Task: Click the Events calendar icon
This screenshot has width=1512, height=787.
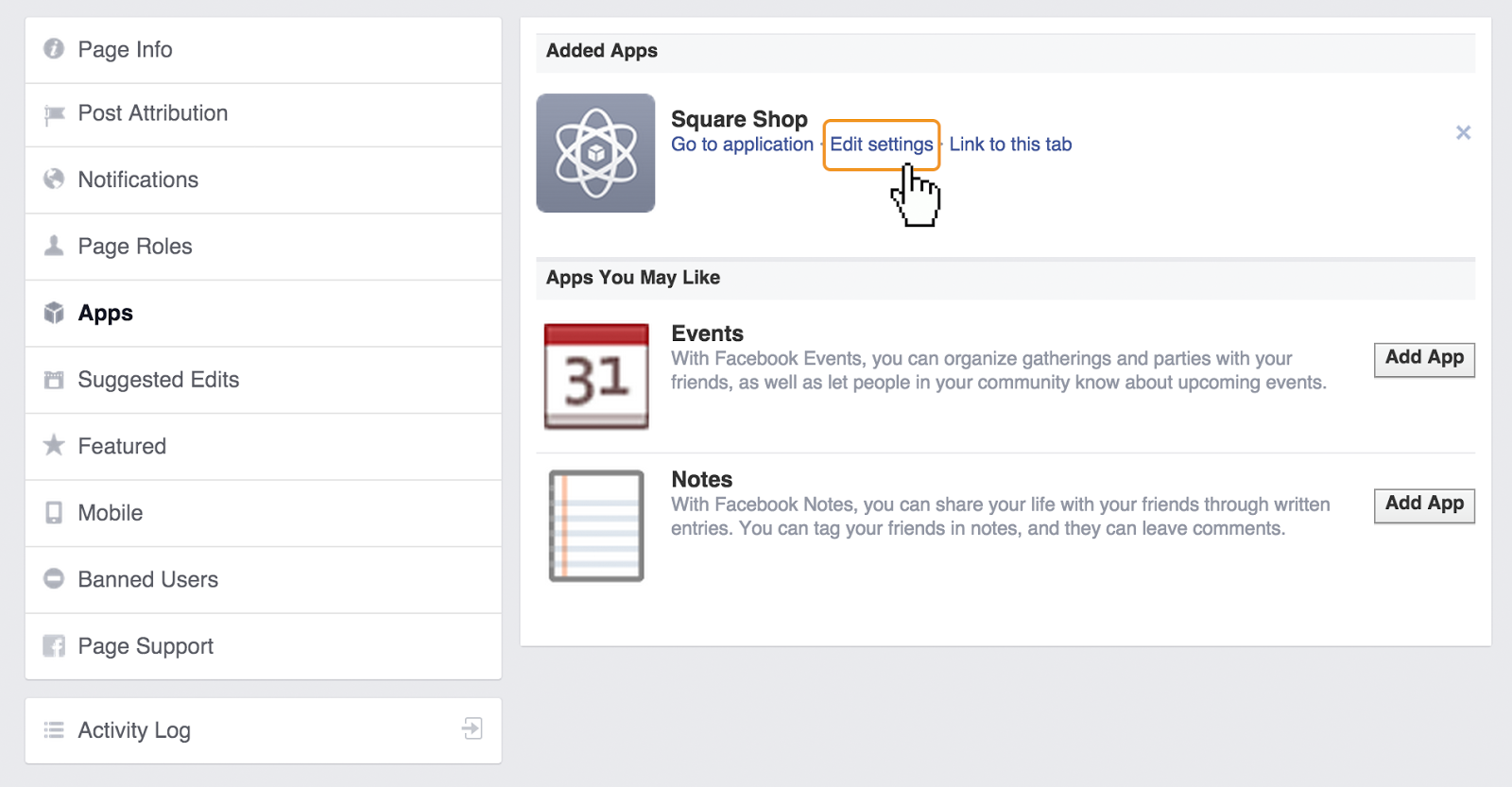Action: click(596, 377)
